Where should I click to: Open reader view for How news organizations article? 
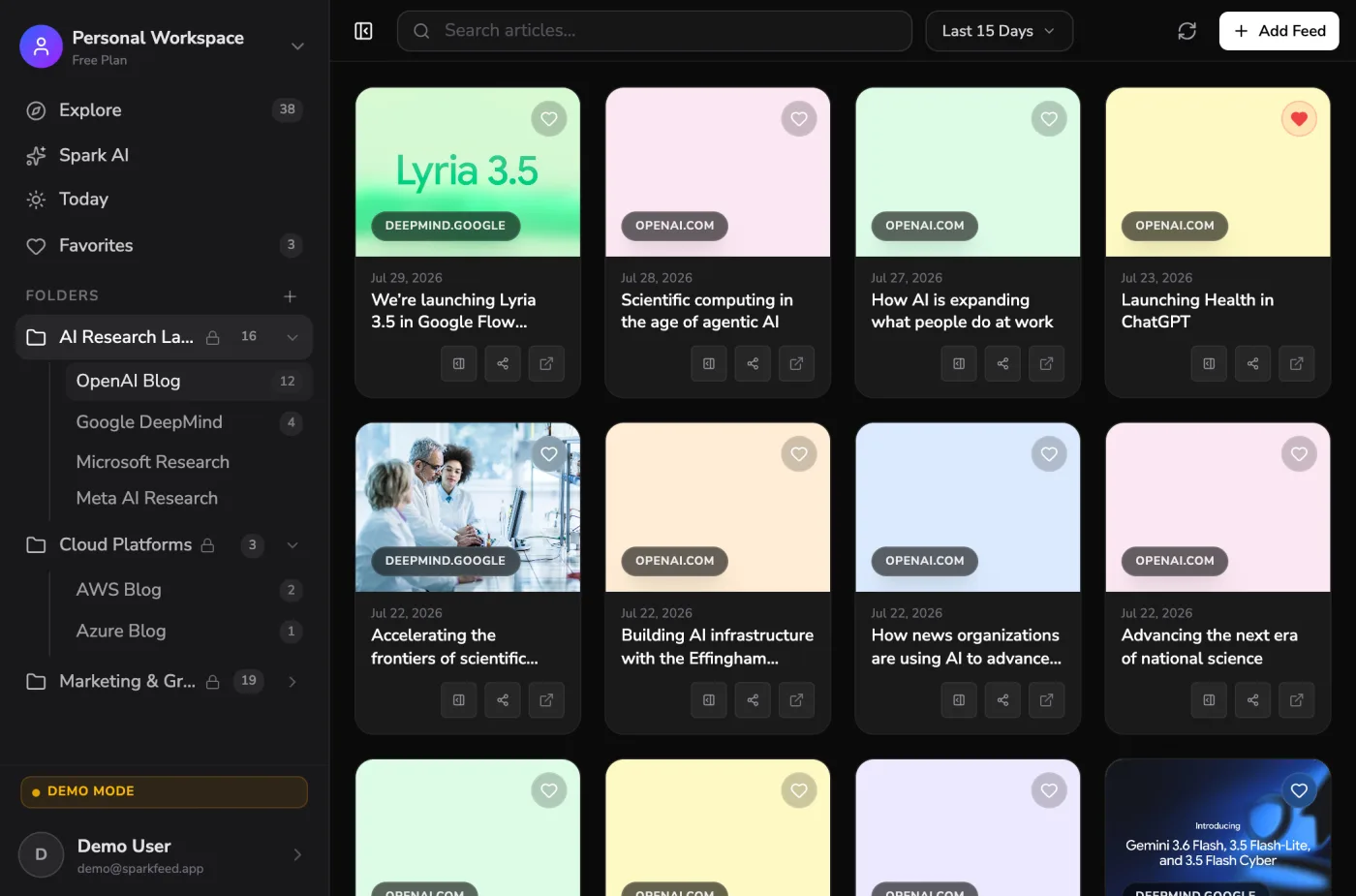click(x=959, y=699)
